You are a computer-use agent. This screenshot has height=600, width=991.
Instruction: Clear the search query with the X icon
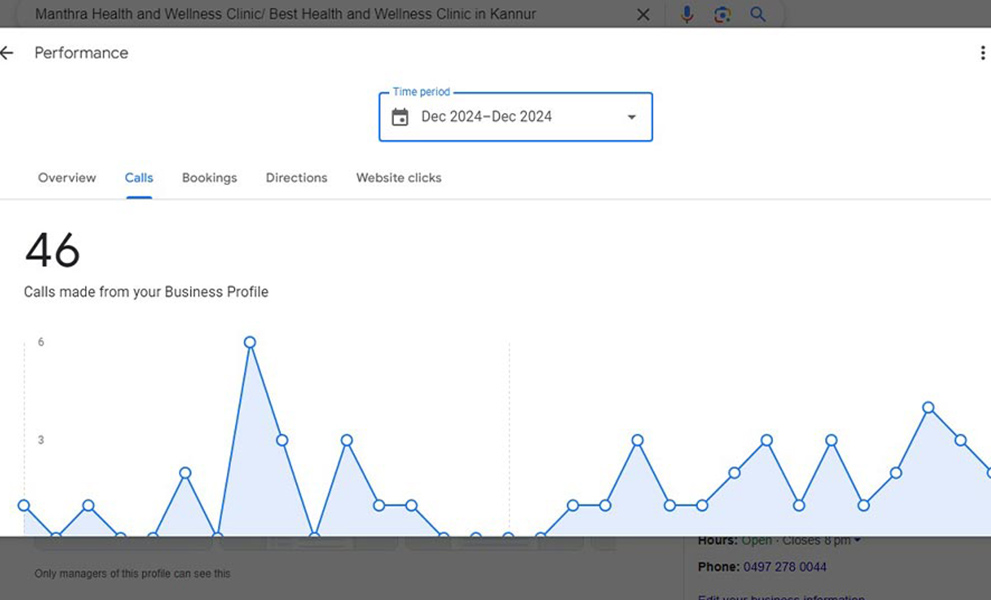(643, 14)
